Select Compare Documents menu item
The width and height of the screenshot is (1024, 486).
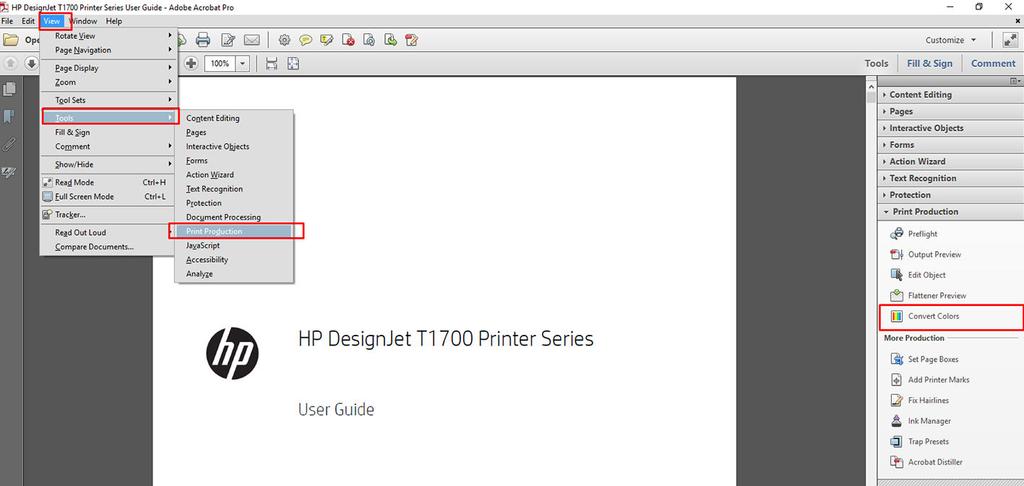click(108, 247)
